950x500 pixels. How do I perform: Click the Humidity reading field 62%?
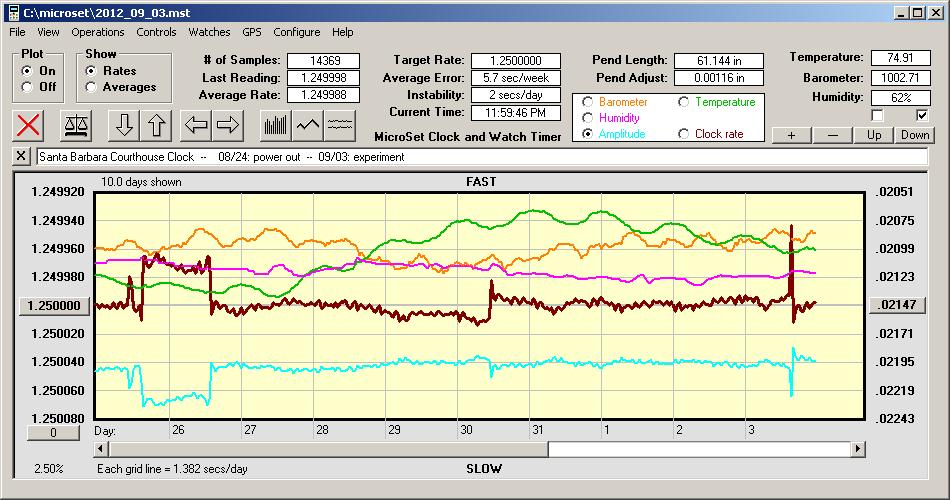click(x=900, y=98)
